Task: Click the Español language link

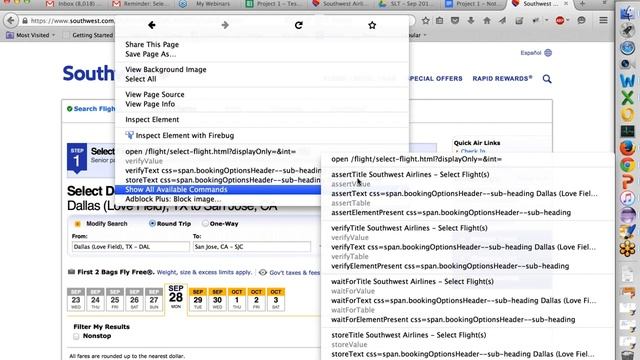Action: pyautogui.click(x=531, y=53)
